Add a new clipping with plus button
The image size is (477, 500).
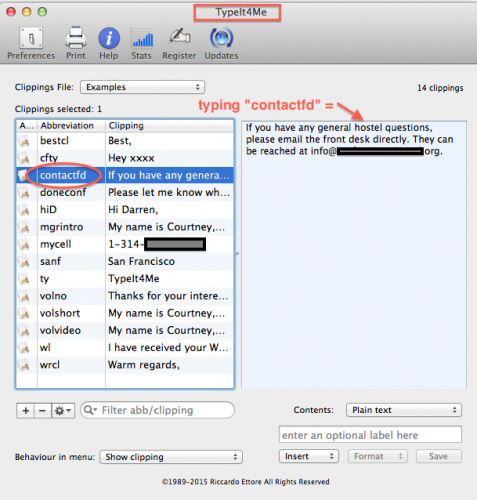click(x=25, y=410)
